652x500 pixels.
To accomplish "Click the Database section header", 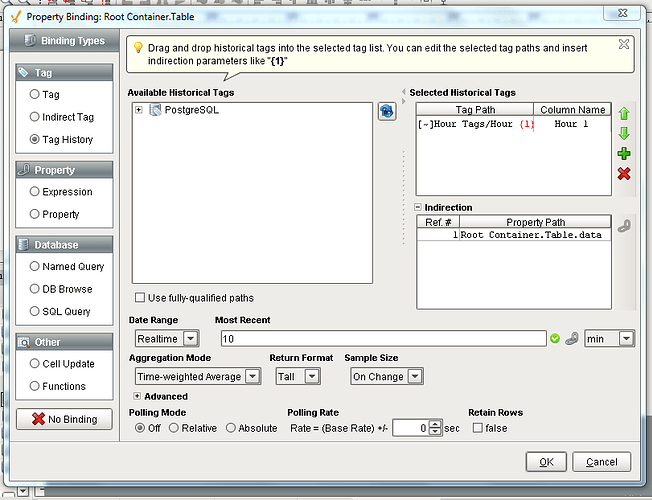I will [64, 245].
